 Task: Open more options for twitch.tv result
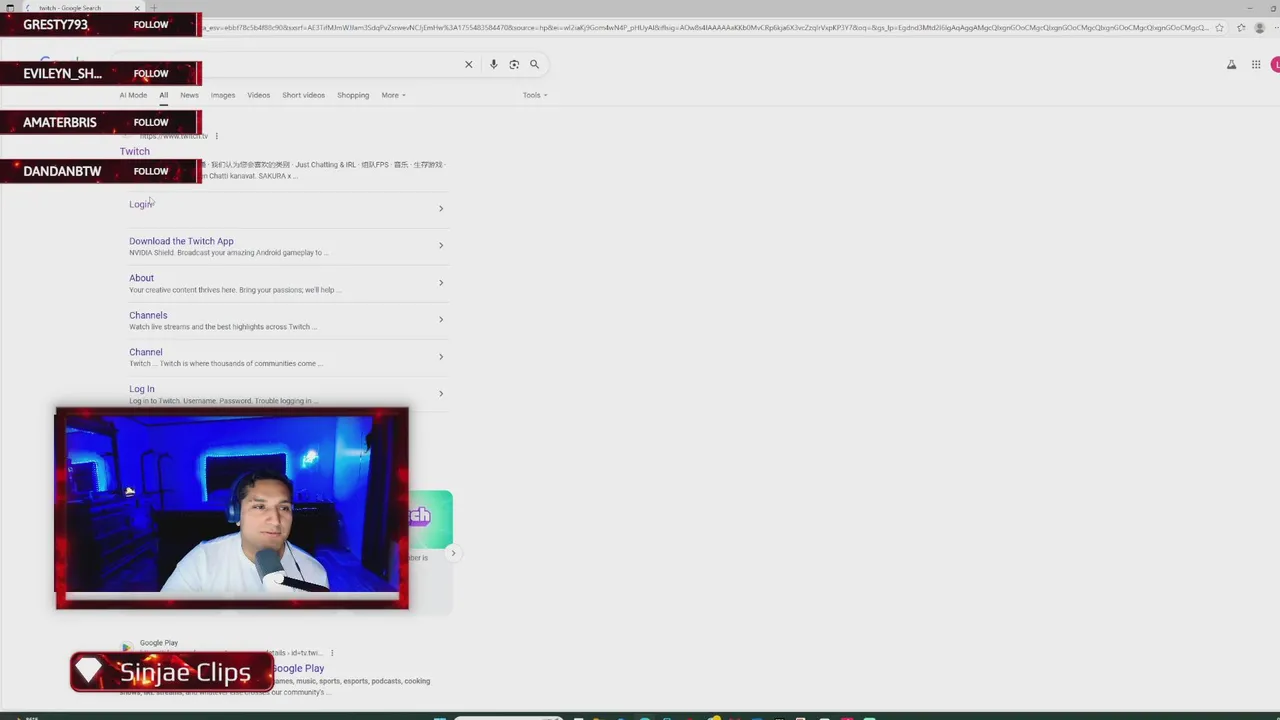(x=216, y=136)
